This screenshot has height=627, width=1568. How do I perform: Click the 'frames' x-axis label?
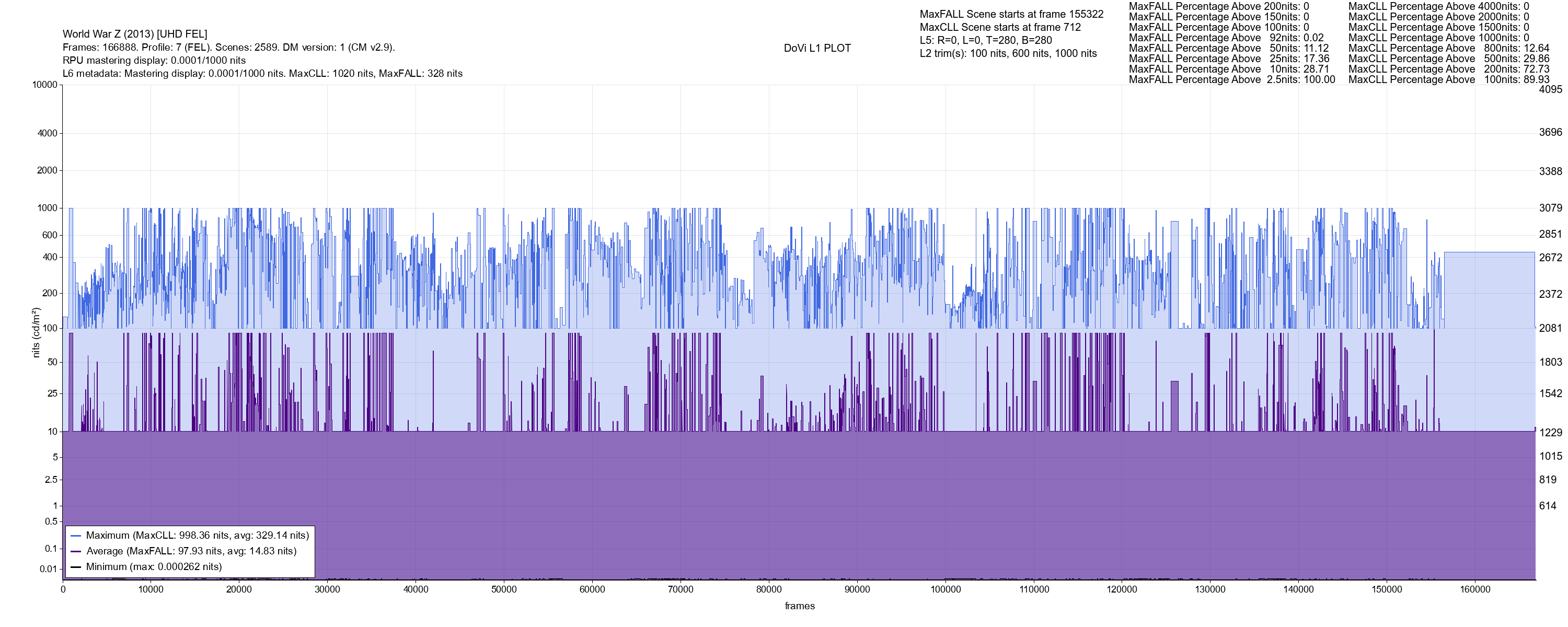(799, 606)
